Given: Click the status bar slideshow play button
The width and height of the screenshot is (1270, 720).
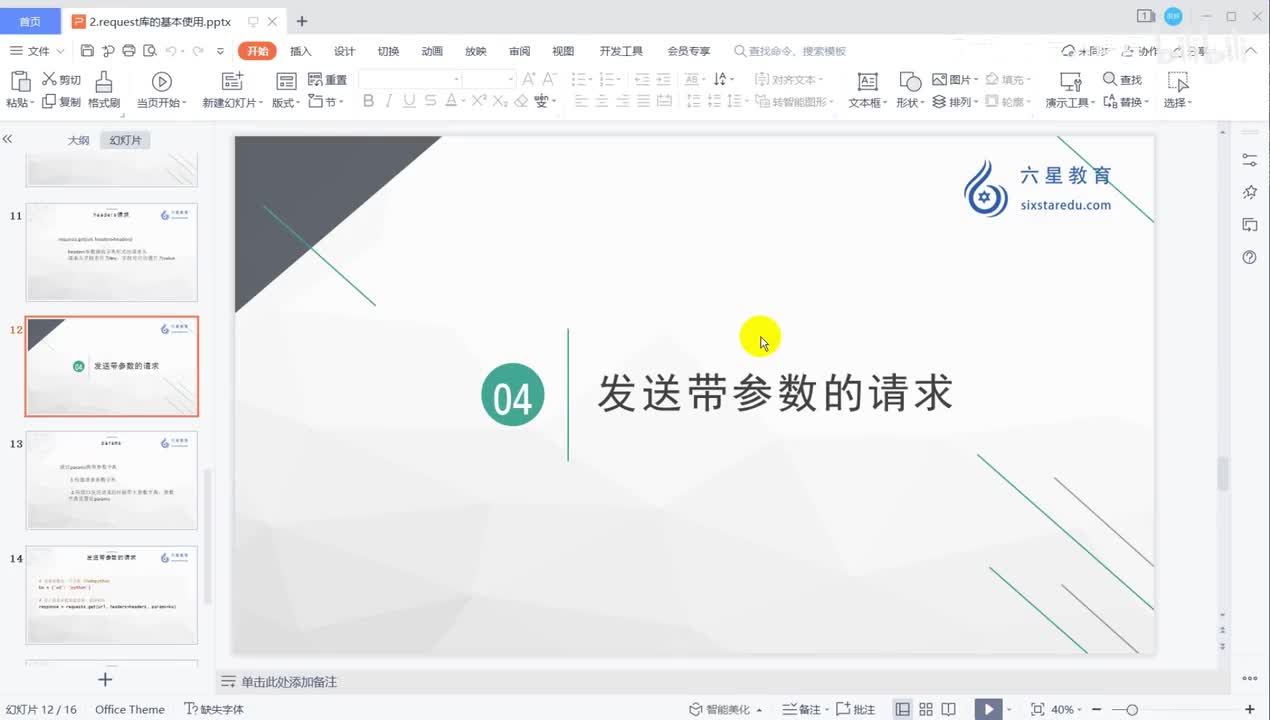Looking at the screenshot, I should click(988, 709).
